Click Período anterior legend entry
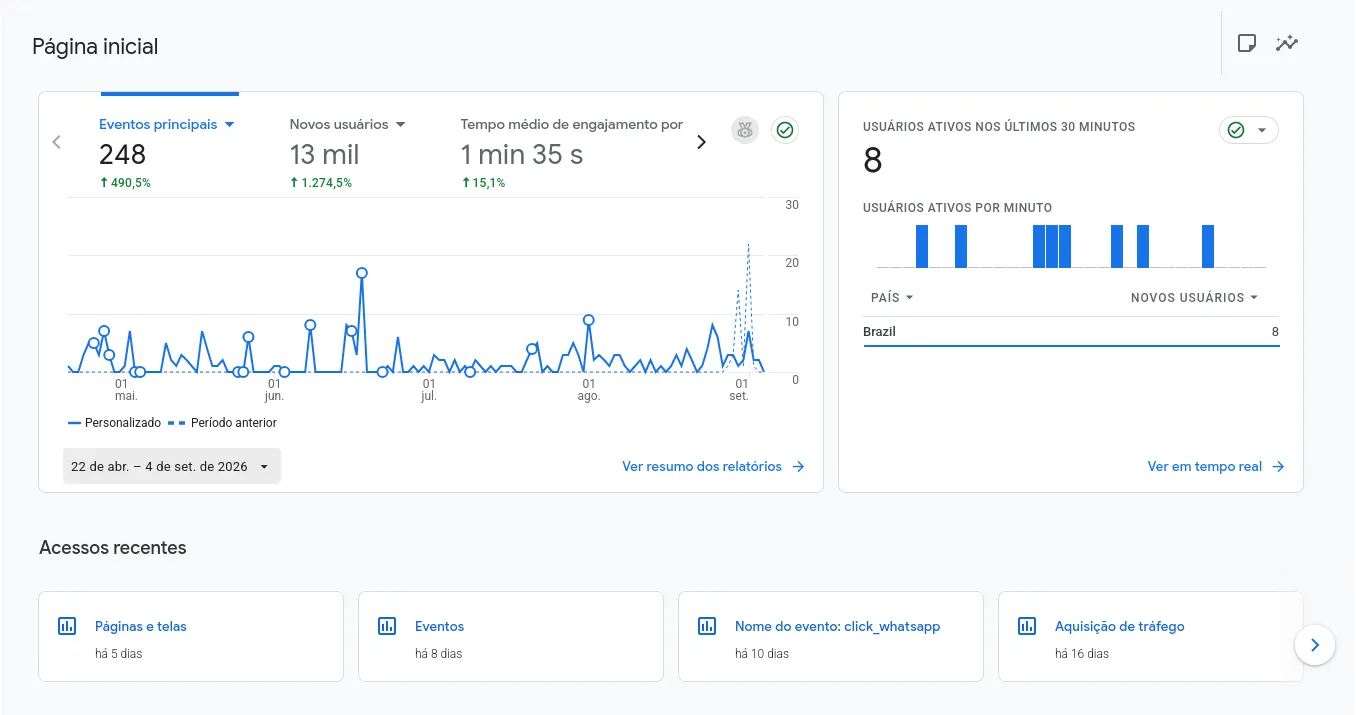Screen dimensions: 1356x715 (x=222, y=423)
